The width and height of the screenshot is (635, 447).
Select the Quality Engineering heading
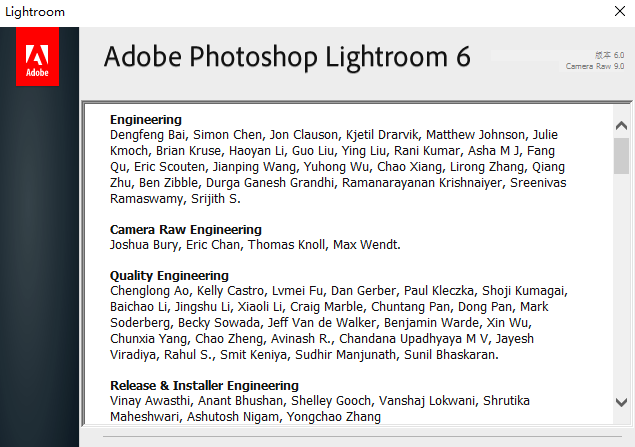(x=169, y=275)
